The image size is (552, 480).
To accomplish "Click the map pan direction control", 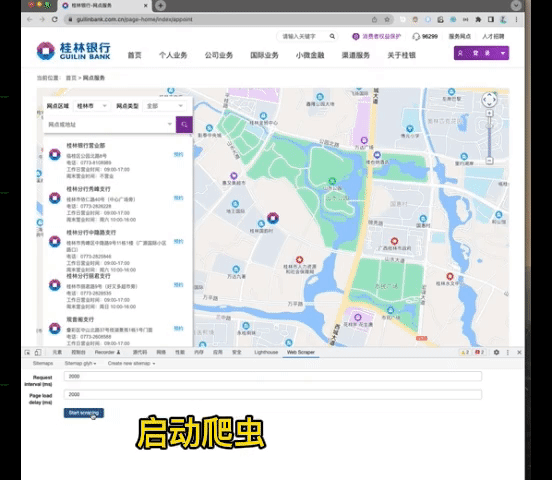I will coord(489,100).
